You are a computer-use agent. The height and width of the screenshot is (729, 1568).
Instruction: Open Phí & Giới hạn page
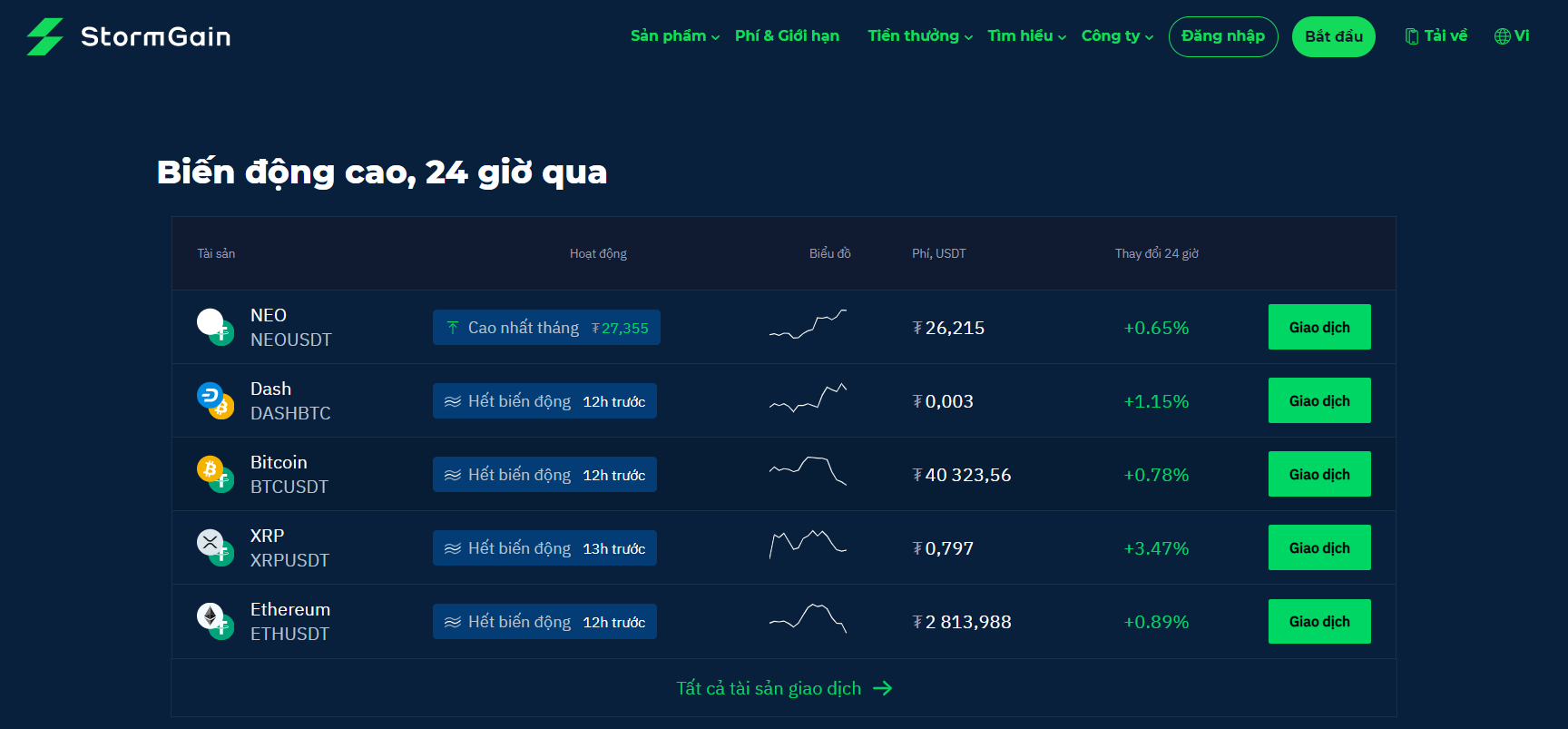click(x=787, y=36)
